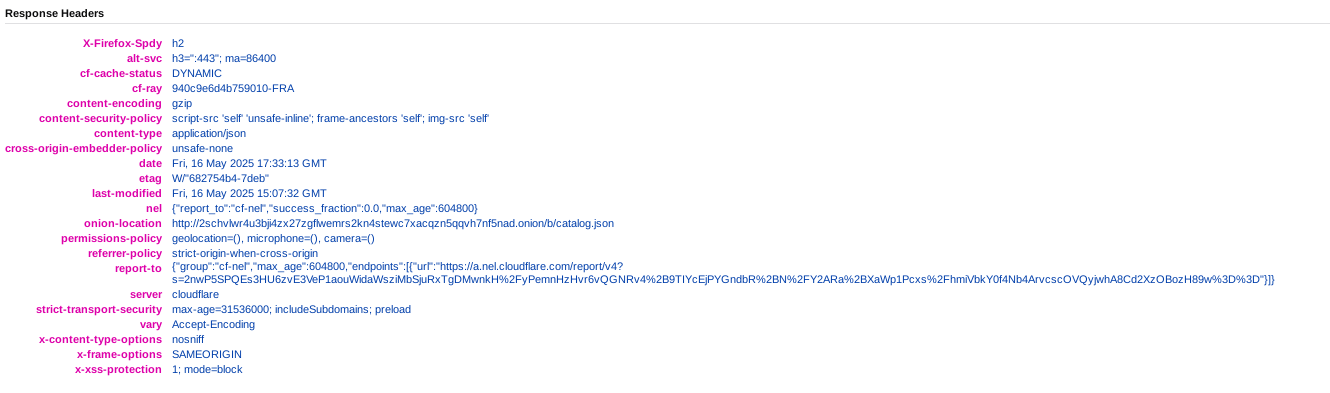The width and height of the screenshot is (1330, 393).
Task: Select the last-modified header value
Action: [x=249, y=193]
